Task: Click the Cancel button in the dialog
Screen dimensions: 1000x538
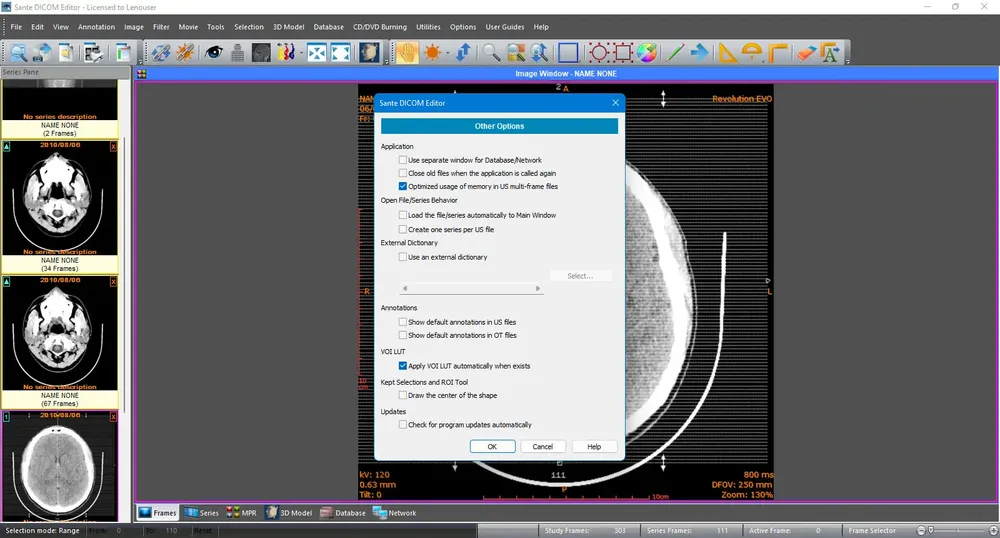Action: click(543, 447)
